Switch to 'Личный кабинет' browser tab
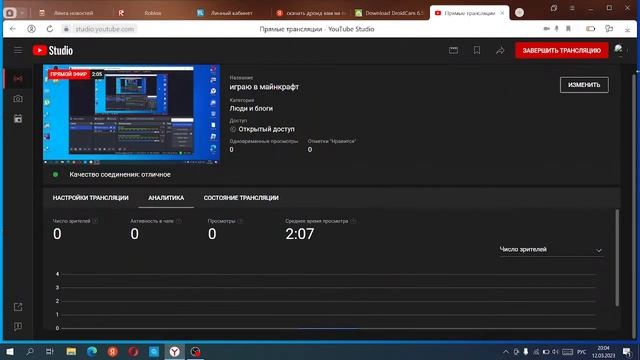The height and width of the screenshot is (360, 640). tap(230, 13)
